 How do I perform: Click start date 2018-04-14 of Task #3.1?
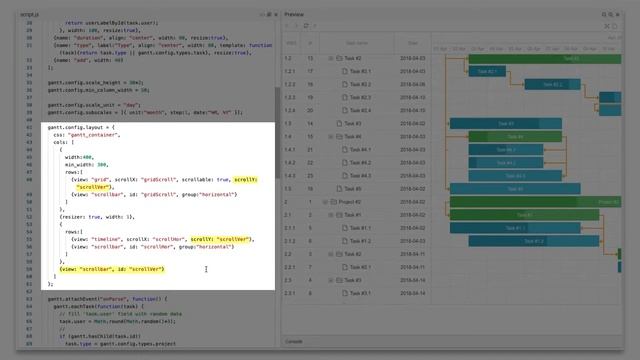click(413, 293)
